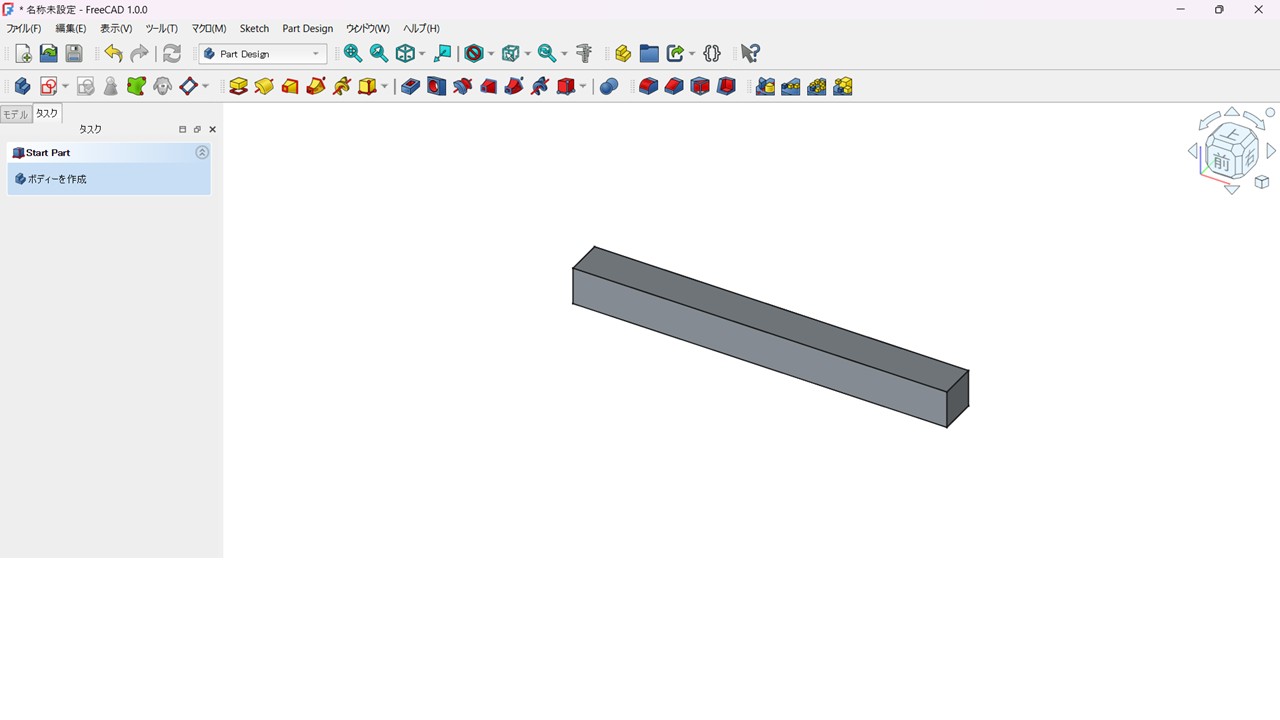Open the standard views dropdown arrow
1280x720 pixels.
click(x=422, y=54)
